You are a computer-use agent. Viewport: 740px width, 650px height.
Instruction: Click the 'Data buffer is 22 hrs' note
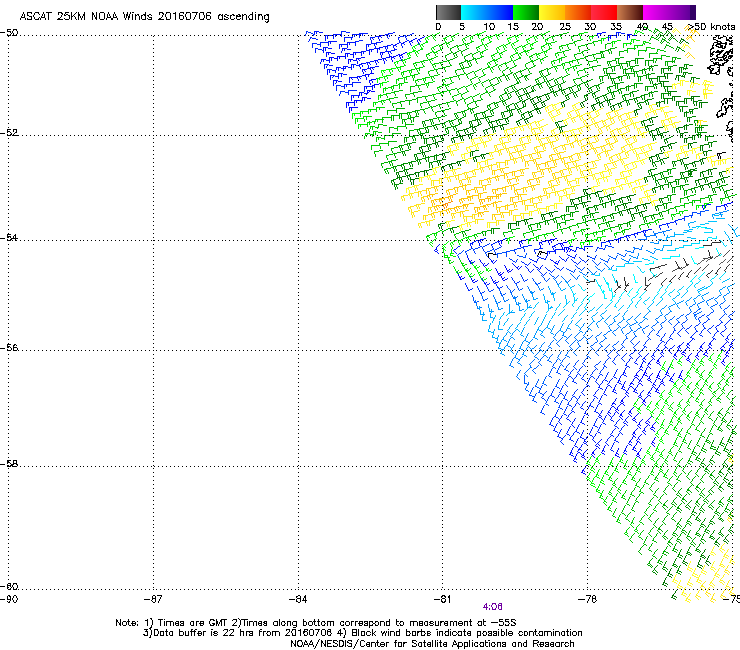point(362,633)
